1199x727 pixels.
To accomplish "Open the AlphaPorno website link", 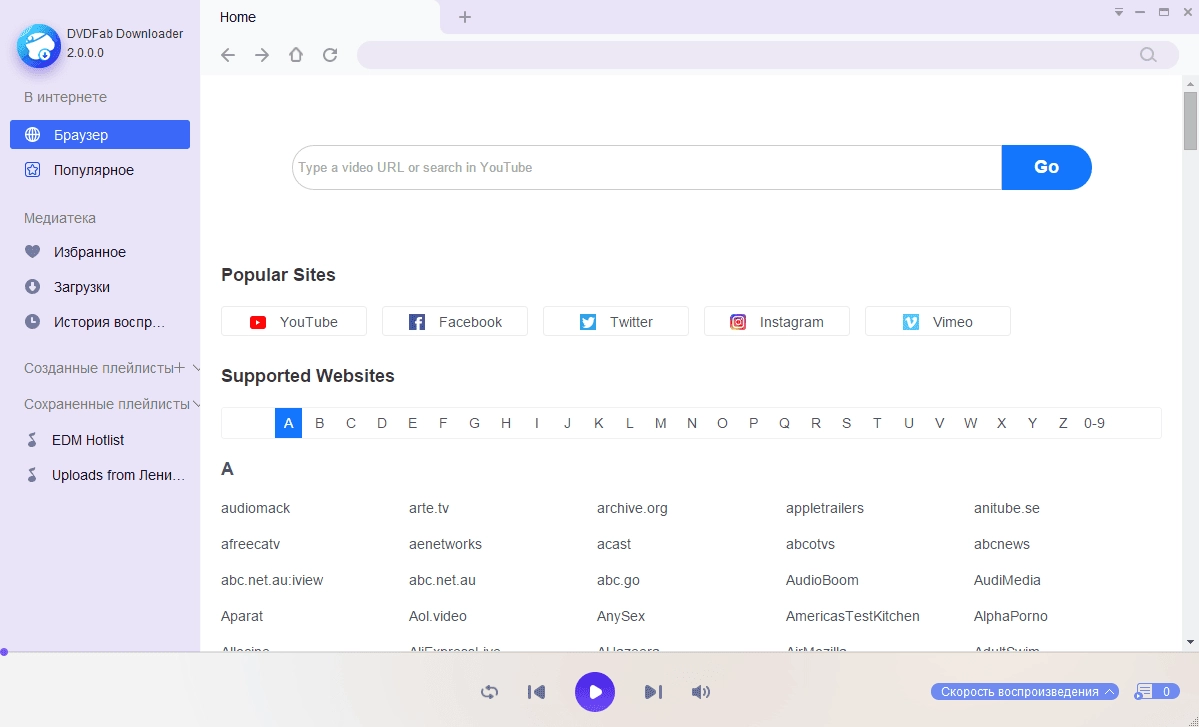I will pos(1011,616).
